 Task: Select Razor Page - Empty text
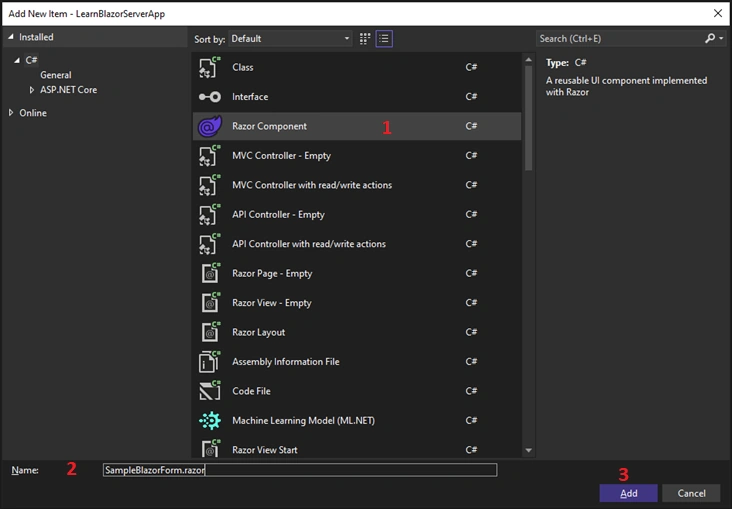272,273
